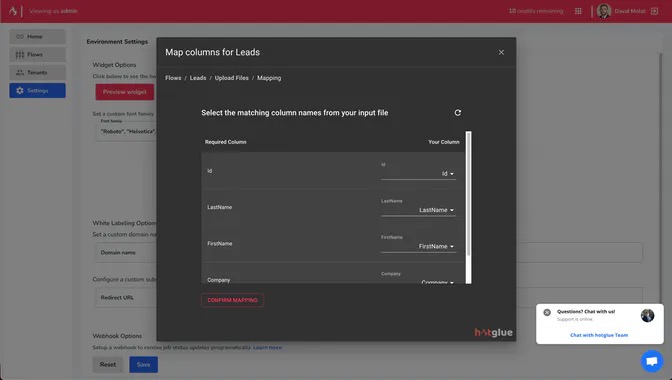The image size is (672, 380).
Task: Click Leads in the dialog breadcrumb
Action: pos(198,78)
